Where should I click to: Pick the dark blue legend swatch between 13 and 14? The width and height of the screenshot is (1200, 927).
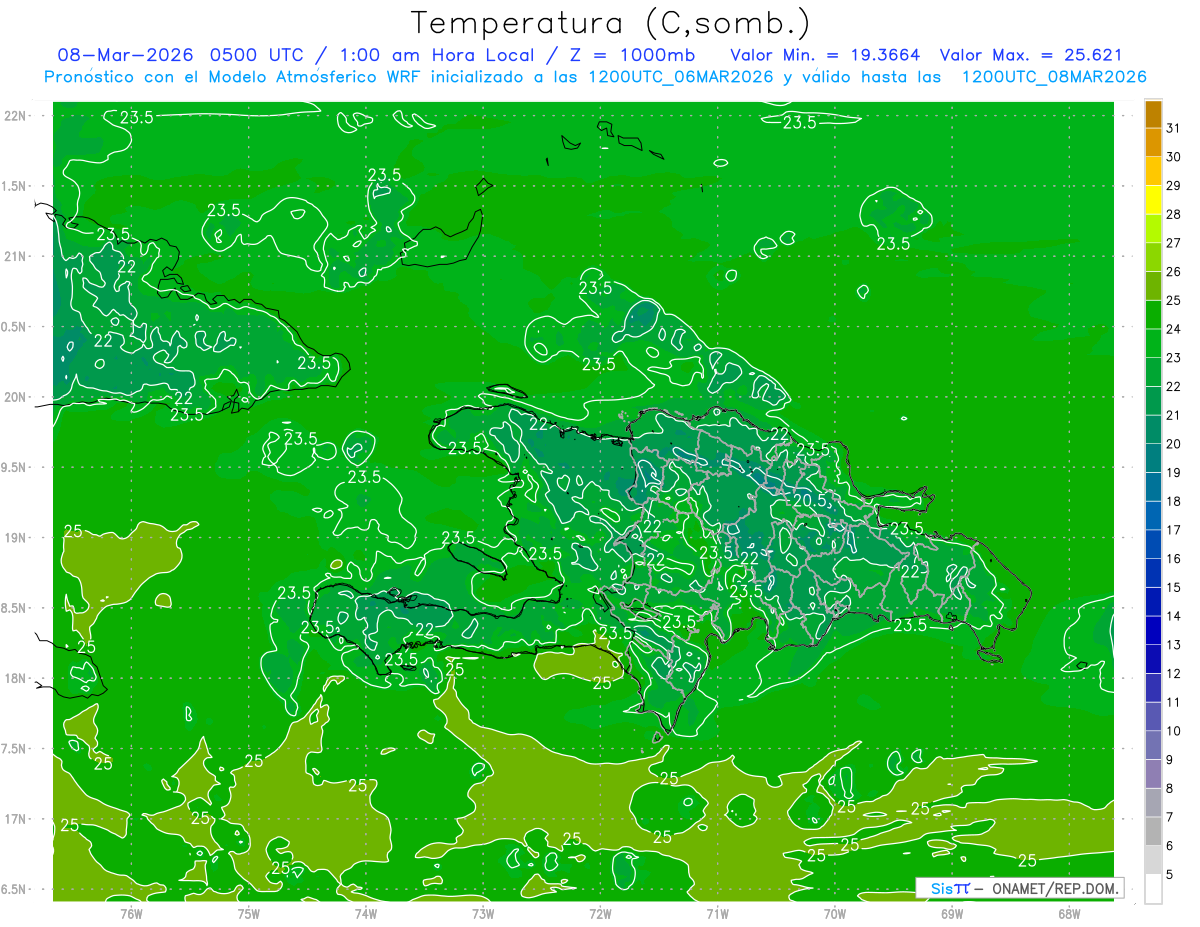(1153, 630)
